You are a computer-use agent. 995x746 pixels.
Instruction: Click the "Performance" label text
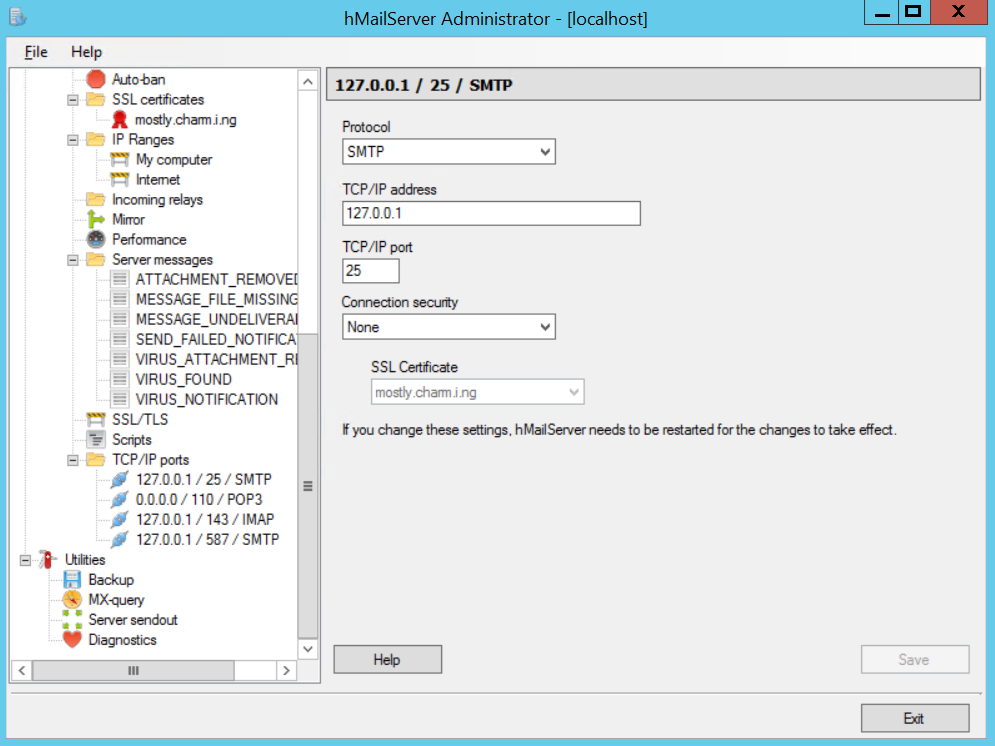149,239
